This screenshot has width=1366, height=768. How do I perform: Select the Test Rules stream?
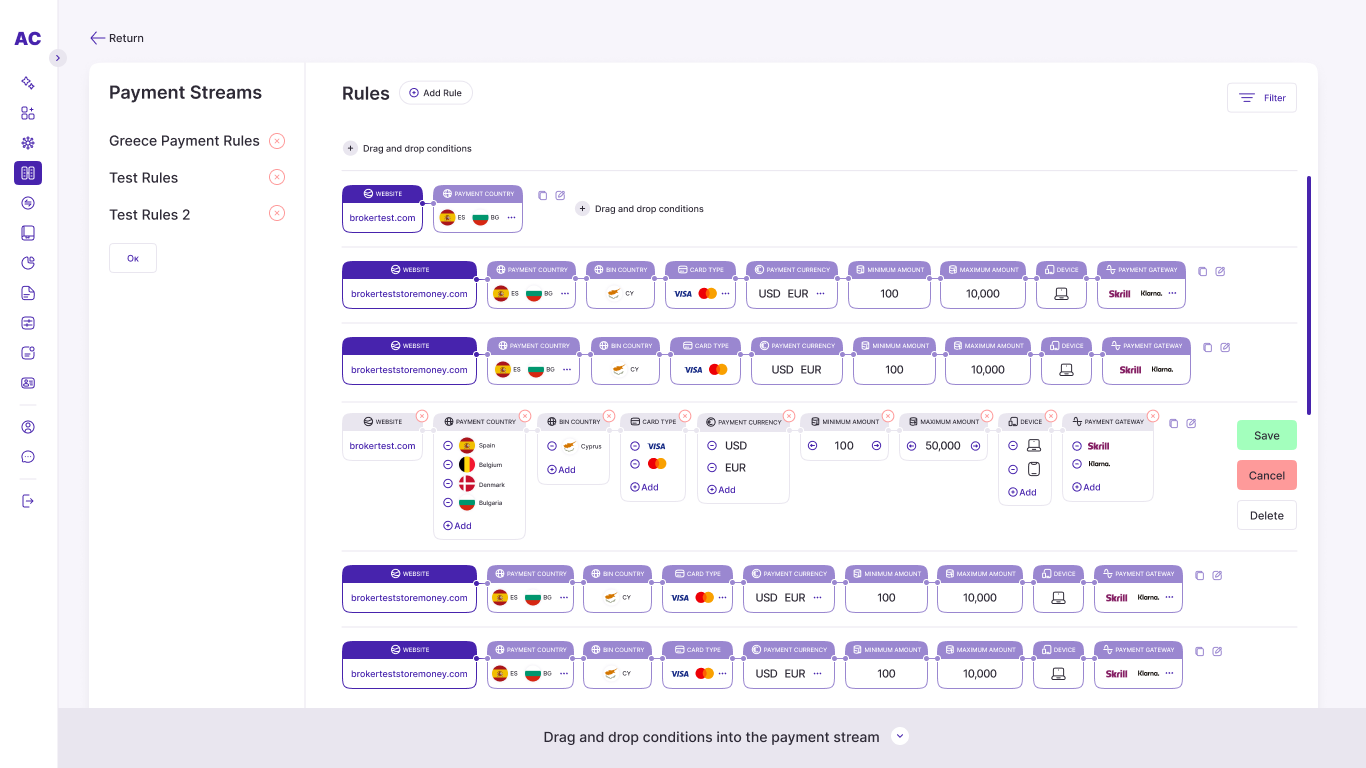pyautogui.click(x=143, y=178)
